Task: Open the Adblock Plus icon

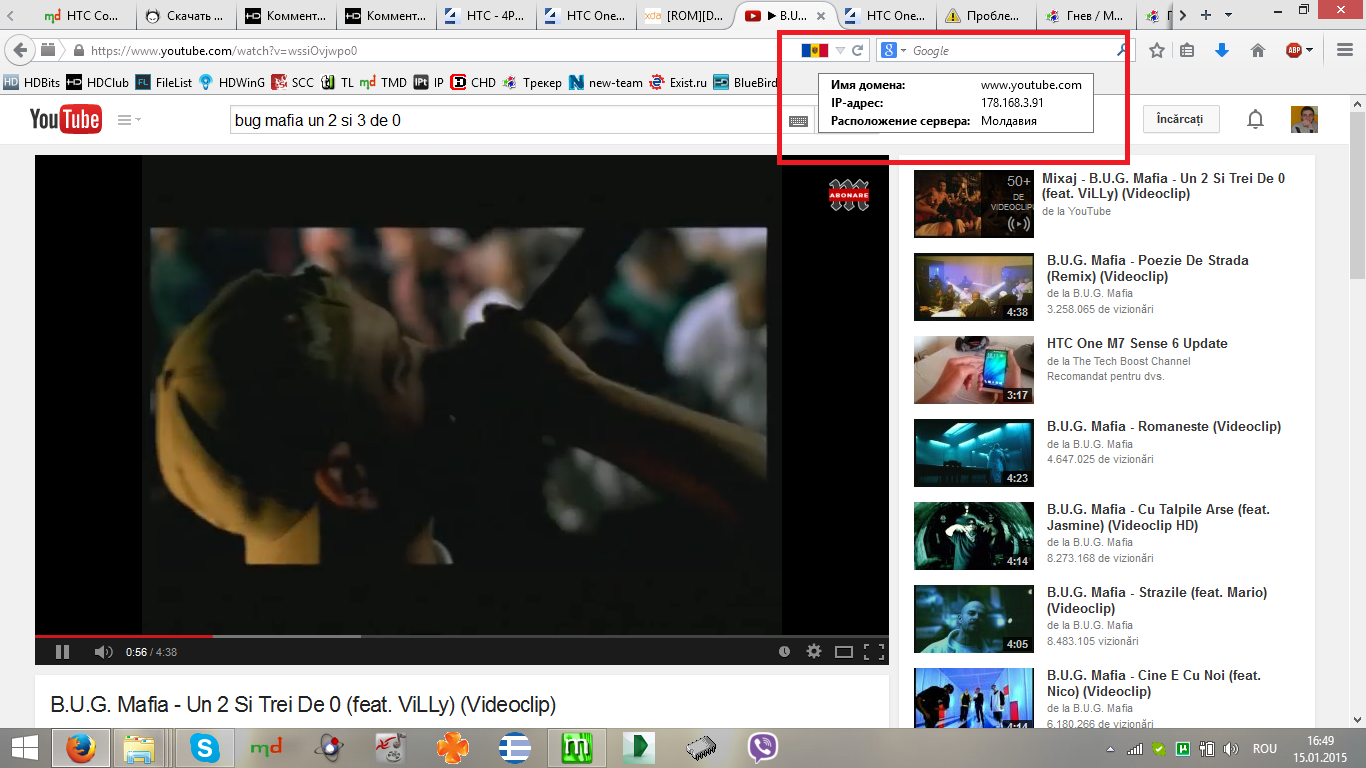Action: pyautogui.click(x=1294, y=50)
